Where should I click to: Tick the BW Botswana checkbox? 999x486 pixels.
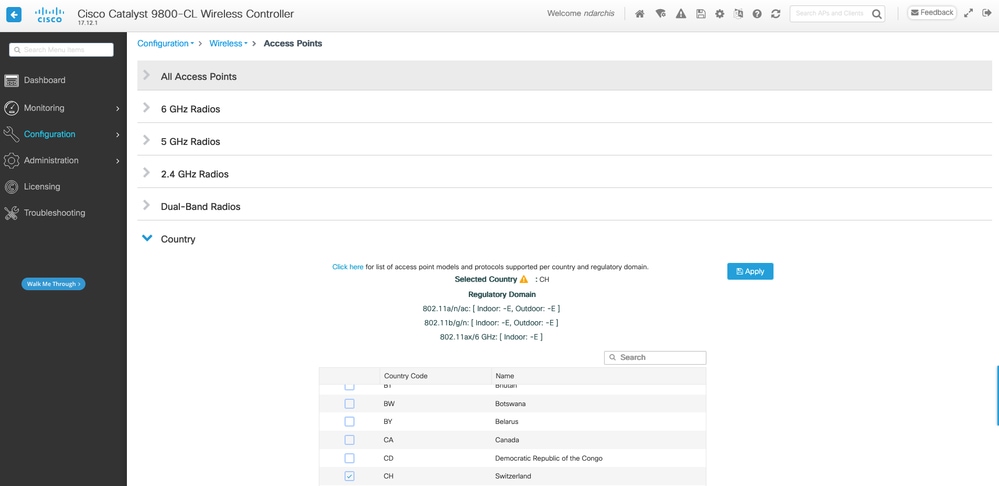coord(349,404)
